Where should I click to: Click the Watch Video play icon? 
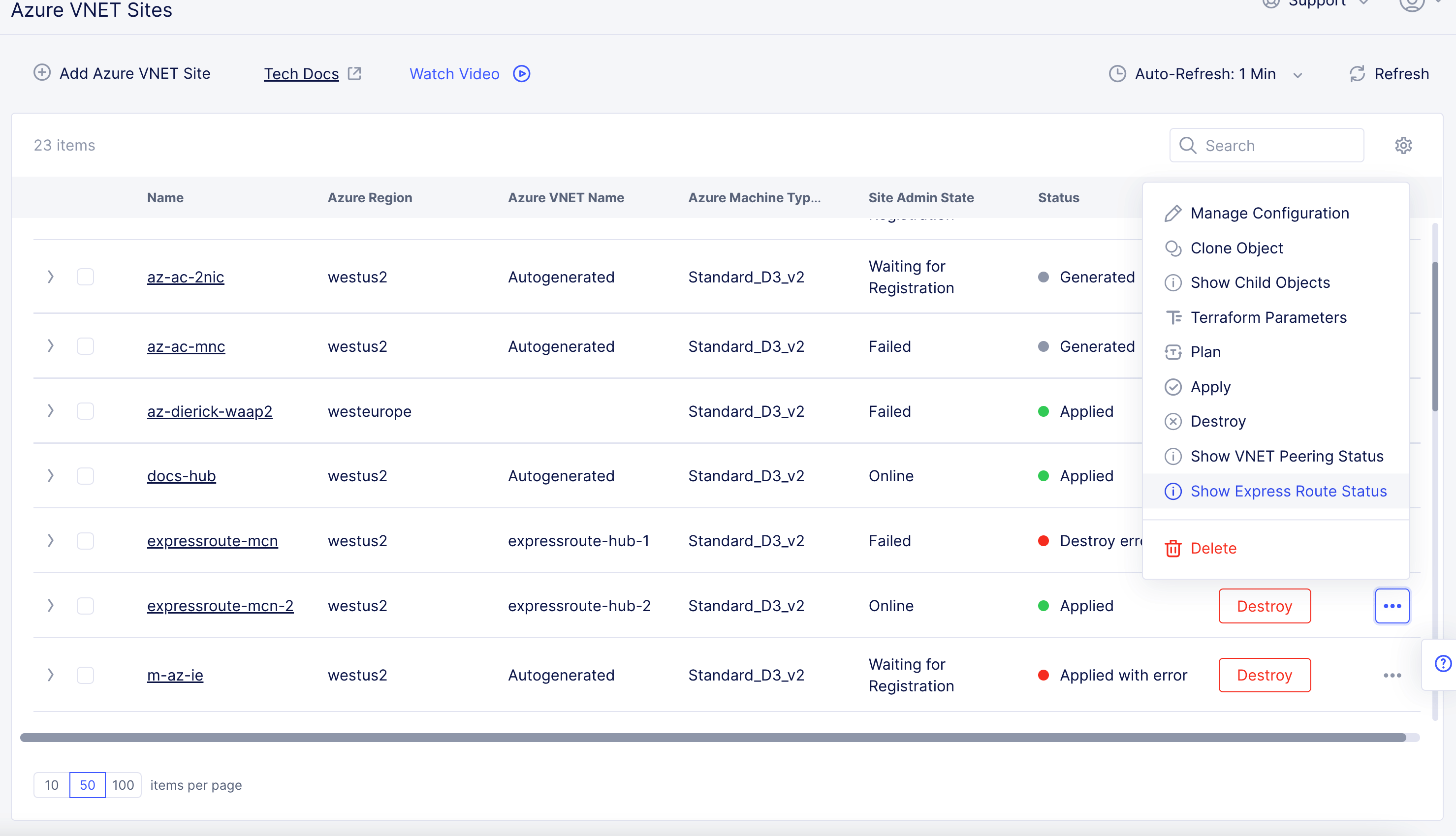(x=522, y=73)
